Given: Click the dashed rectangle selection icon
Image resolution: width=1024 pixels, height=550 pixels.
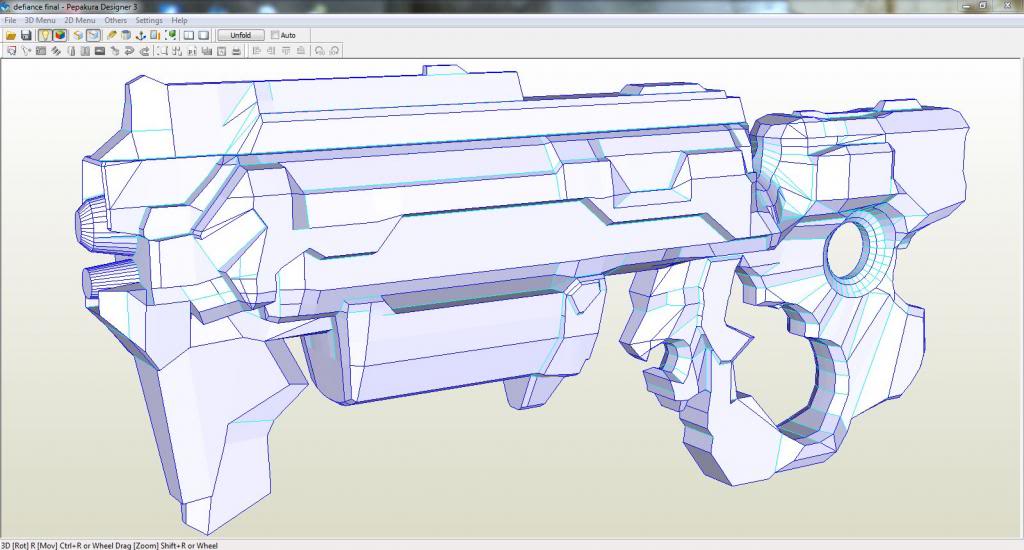Looking at the screenshot, I should pos(162,51).
